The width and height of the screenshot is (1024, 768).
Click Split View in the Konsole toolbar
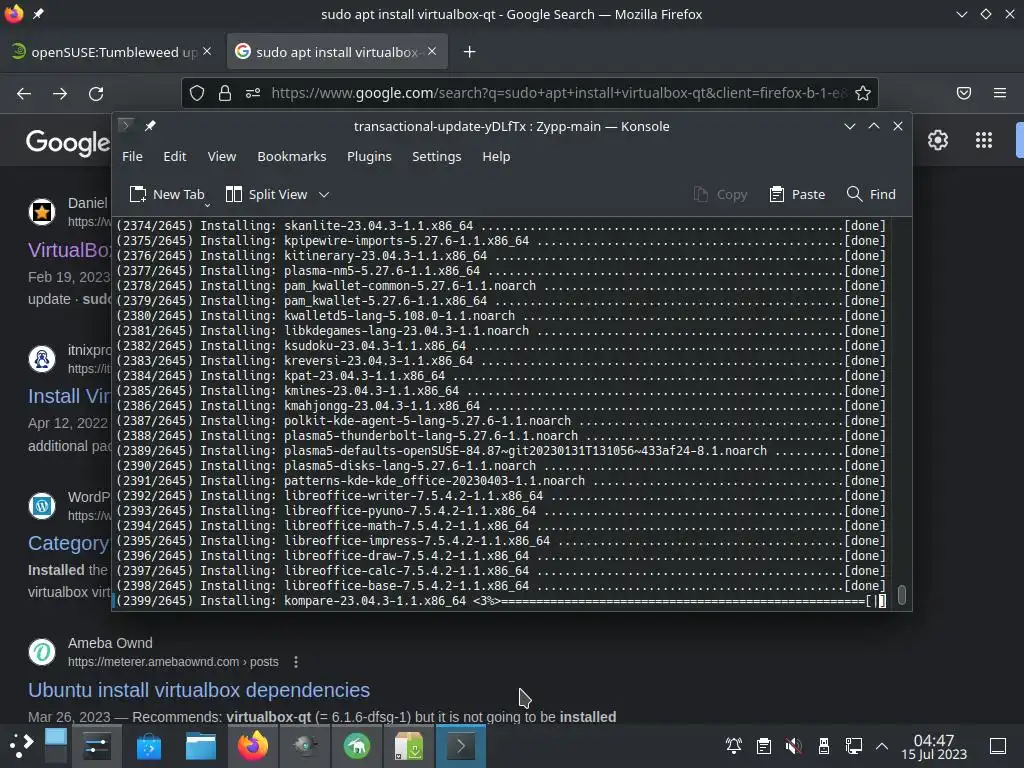tap(266, 194)
